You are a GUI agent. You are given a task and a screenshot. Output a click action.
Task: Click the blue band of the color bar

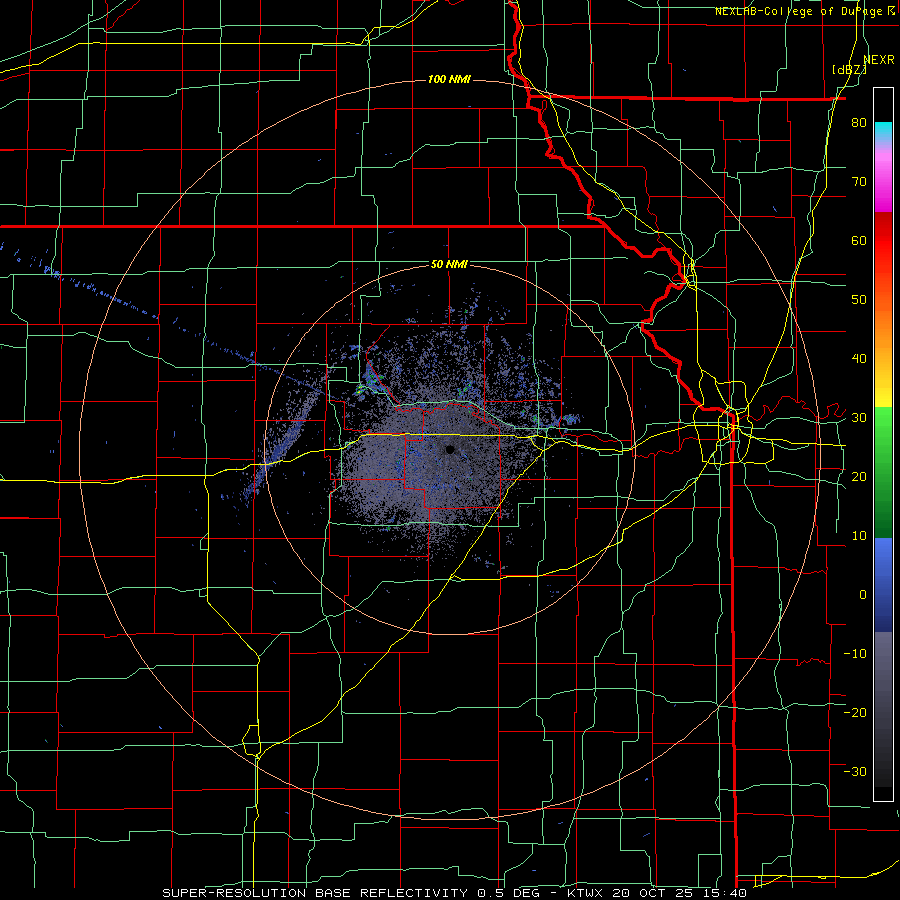883,584
